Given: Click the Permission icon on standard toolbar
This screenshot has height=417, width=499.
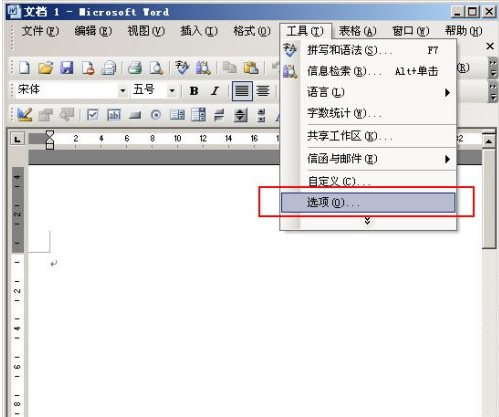Looking at the screenshot, I should click(x=88, y=68).
